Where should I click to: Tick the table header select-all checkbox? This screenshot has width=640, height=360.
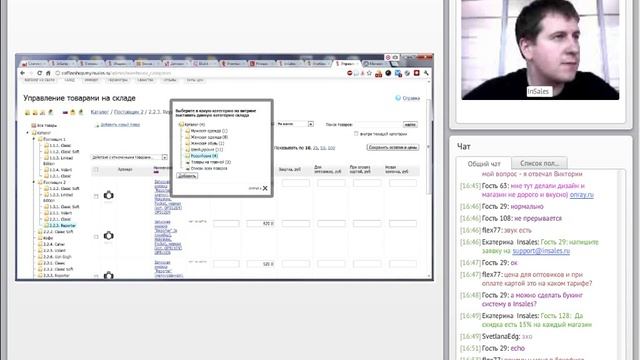pyautogui.click(x=96, y=169)
